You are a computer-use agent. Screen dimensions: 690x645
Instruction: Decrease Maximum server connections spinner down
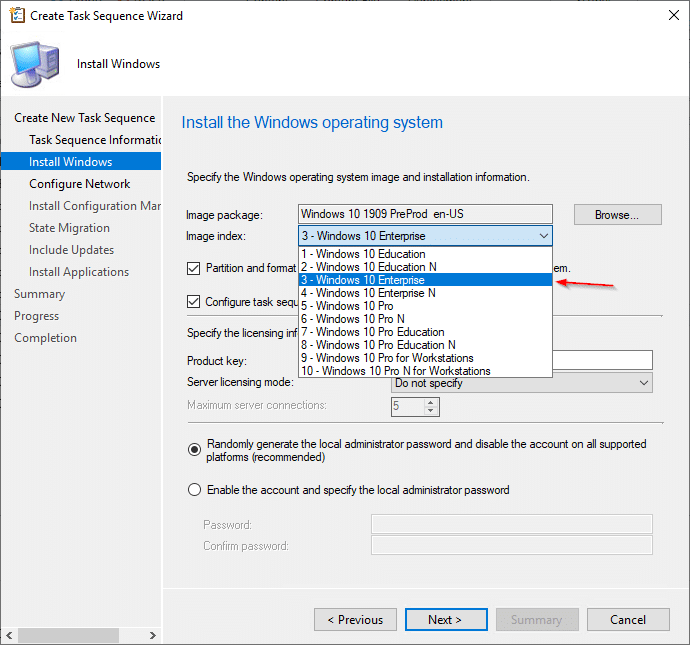click(x=431, y=411)
